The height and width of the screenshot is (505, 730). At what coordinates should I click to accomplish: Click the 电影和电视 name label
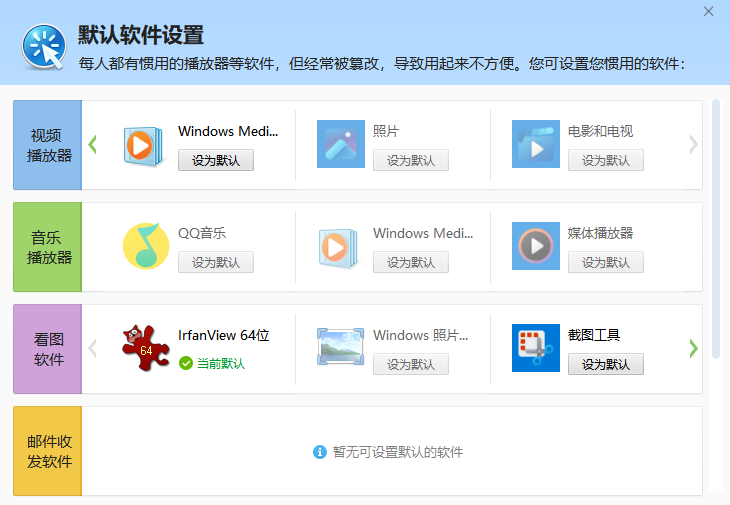click(601, 131)
